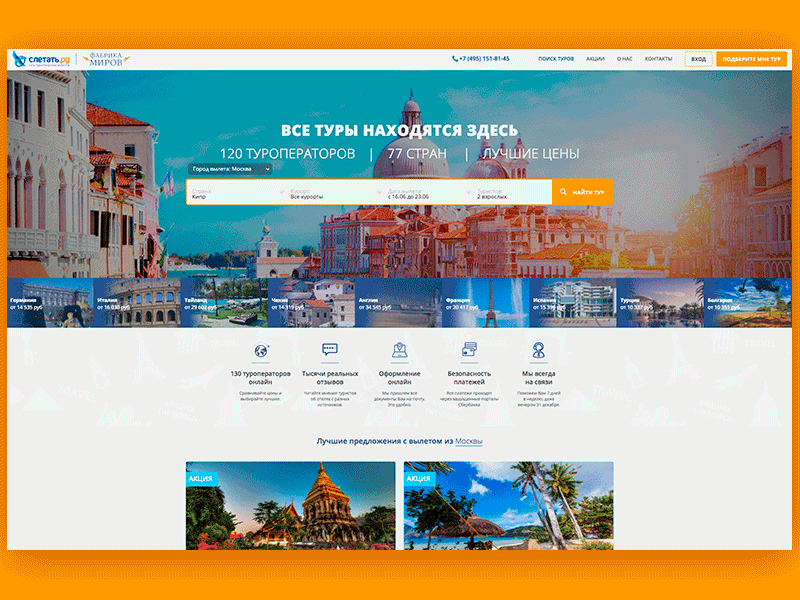
Task: Click the globe icon above «130 туроператоров онлайн»
Action: point(260,349)
